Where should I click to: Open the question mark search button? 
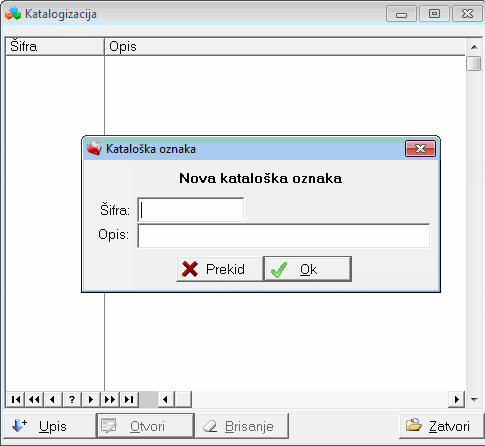[x=72, y=399]
